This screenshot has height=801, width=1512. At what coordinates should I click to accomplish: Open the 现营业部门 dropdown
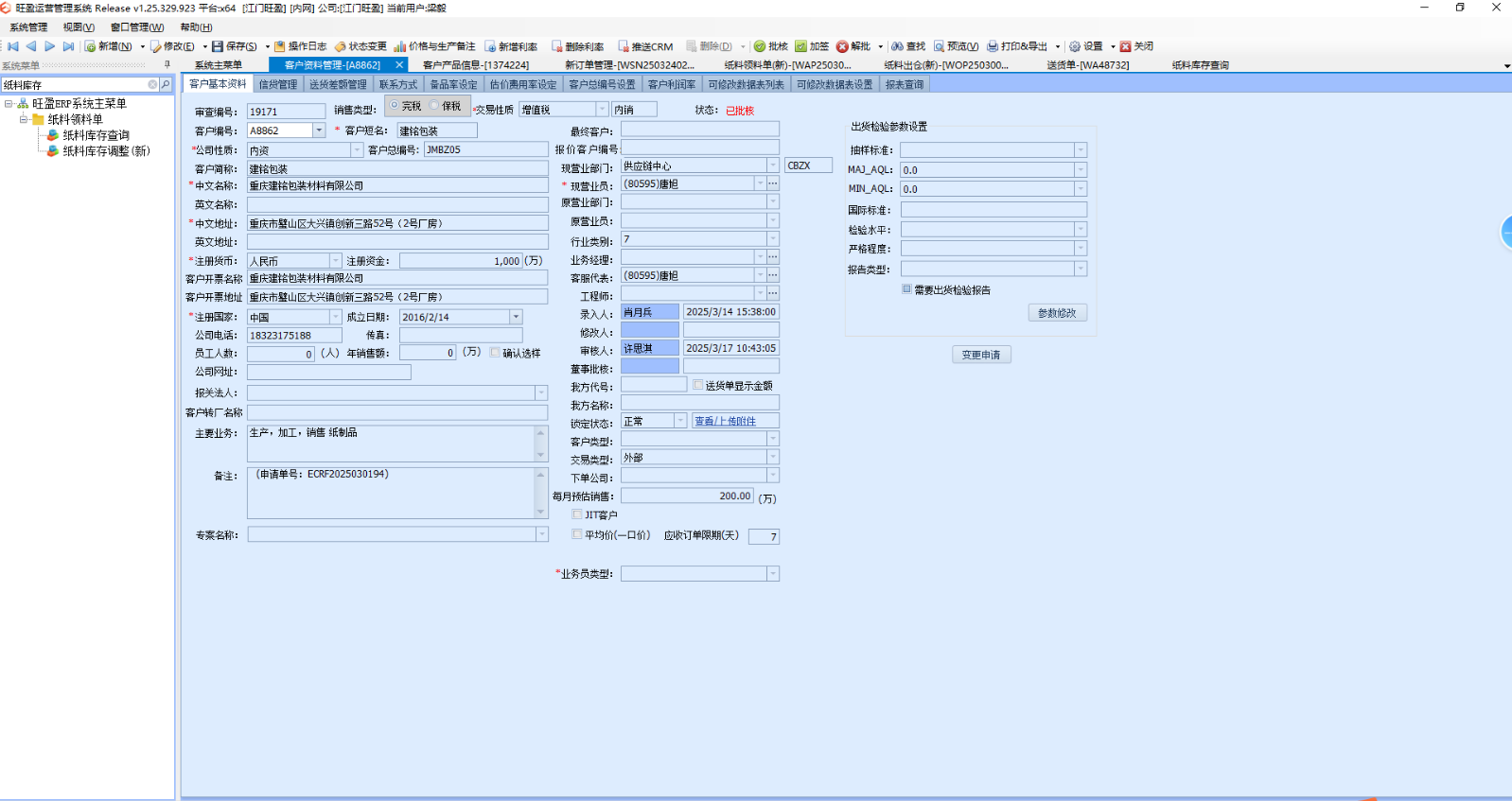click(x=773, y=165)
